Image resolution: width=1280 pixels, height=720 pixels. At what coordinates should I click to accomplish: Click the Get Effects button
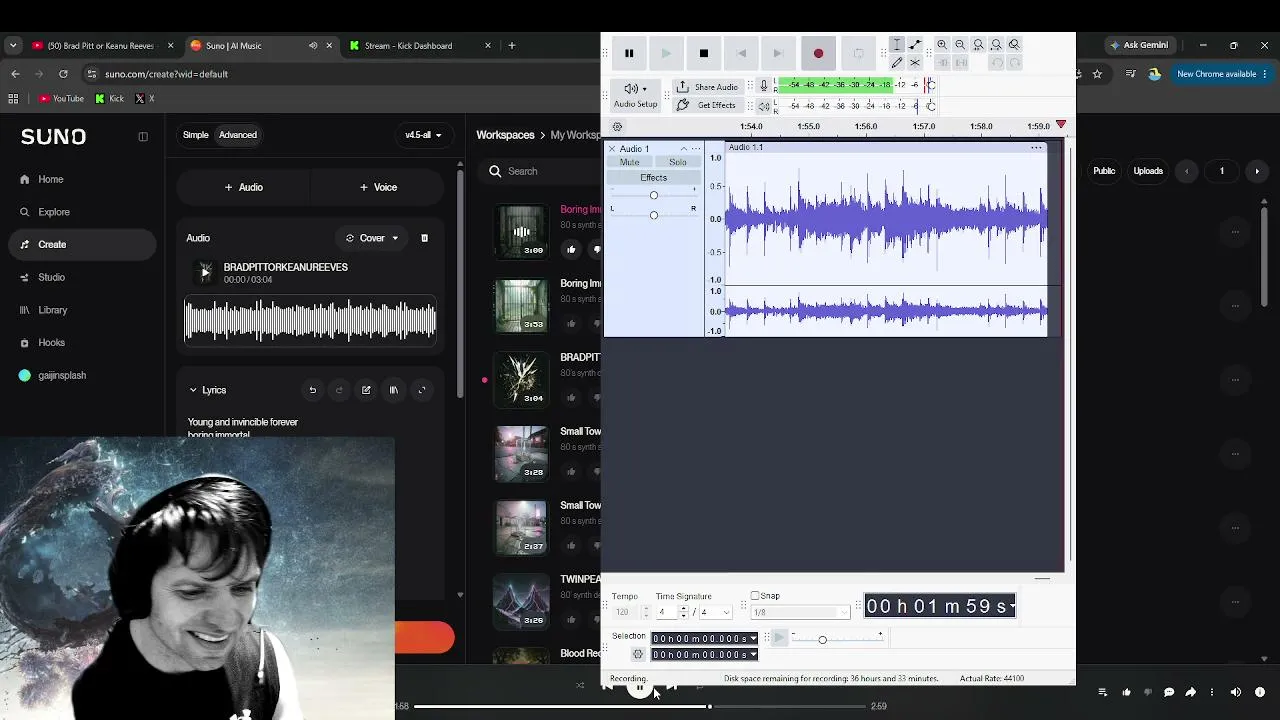tap(707, 105)
